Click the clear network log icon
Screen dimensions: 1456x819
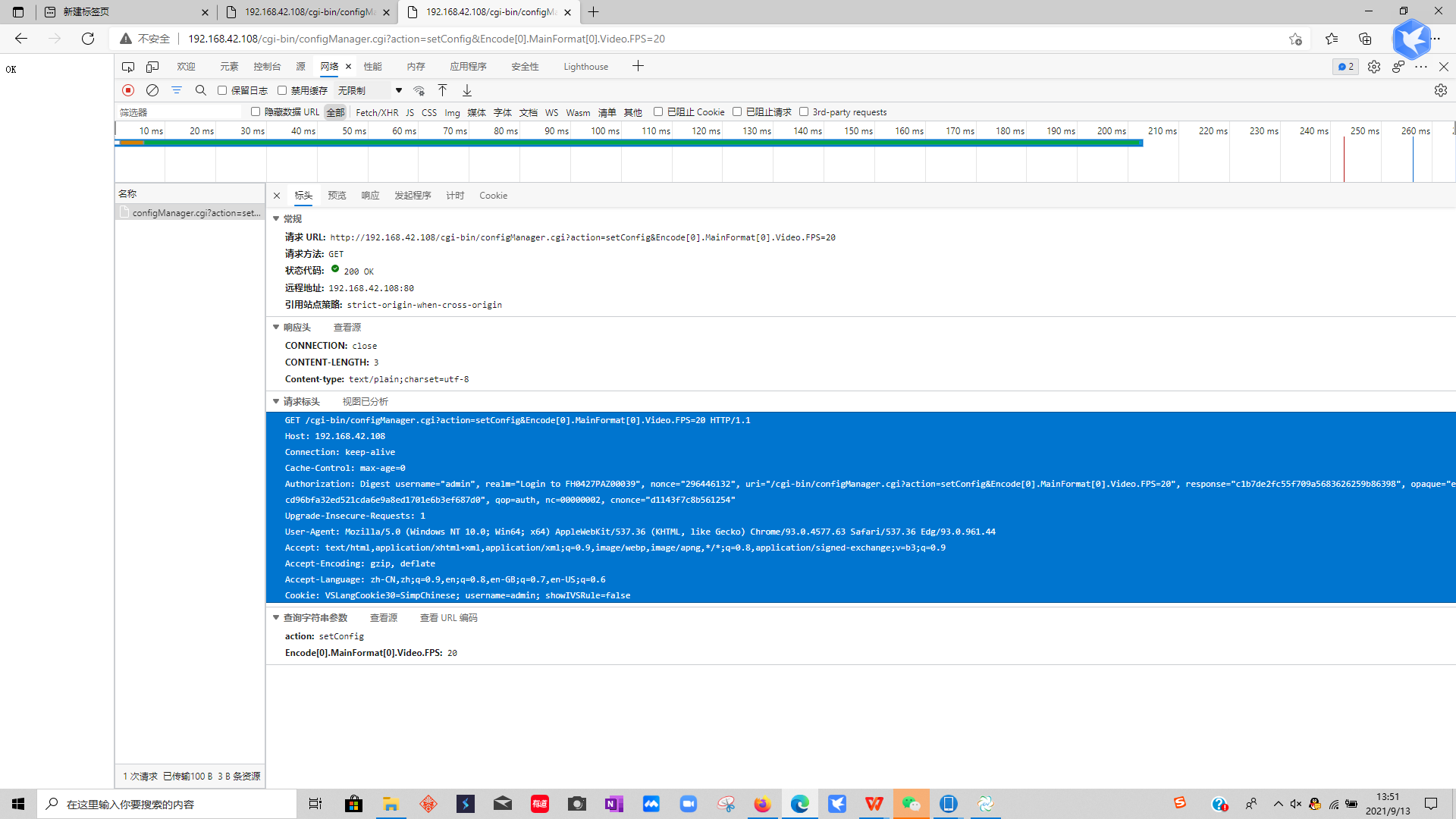(x=152, y=90)
